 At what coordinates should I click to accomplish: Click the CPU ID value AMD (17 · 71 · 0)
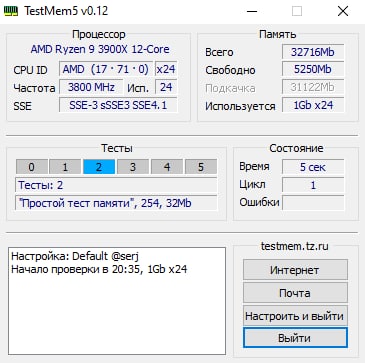(x=106, y=69)
